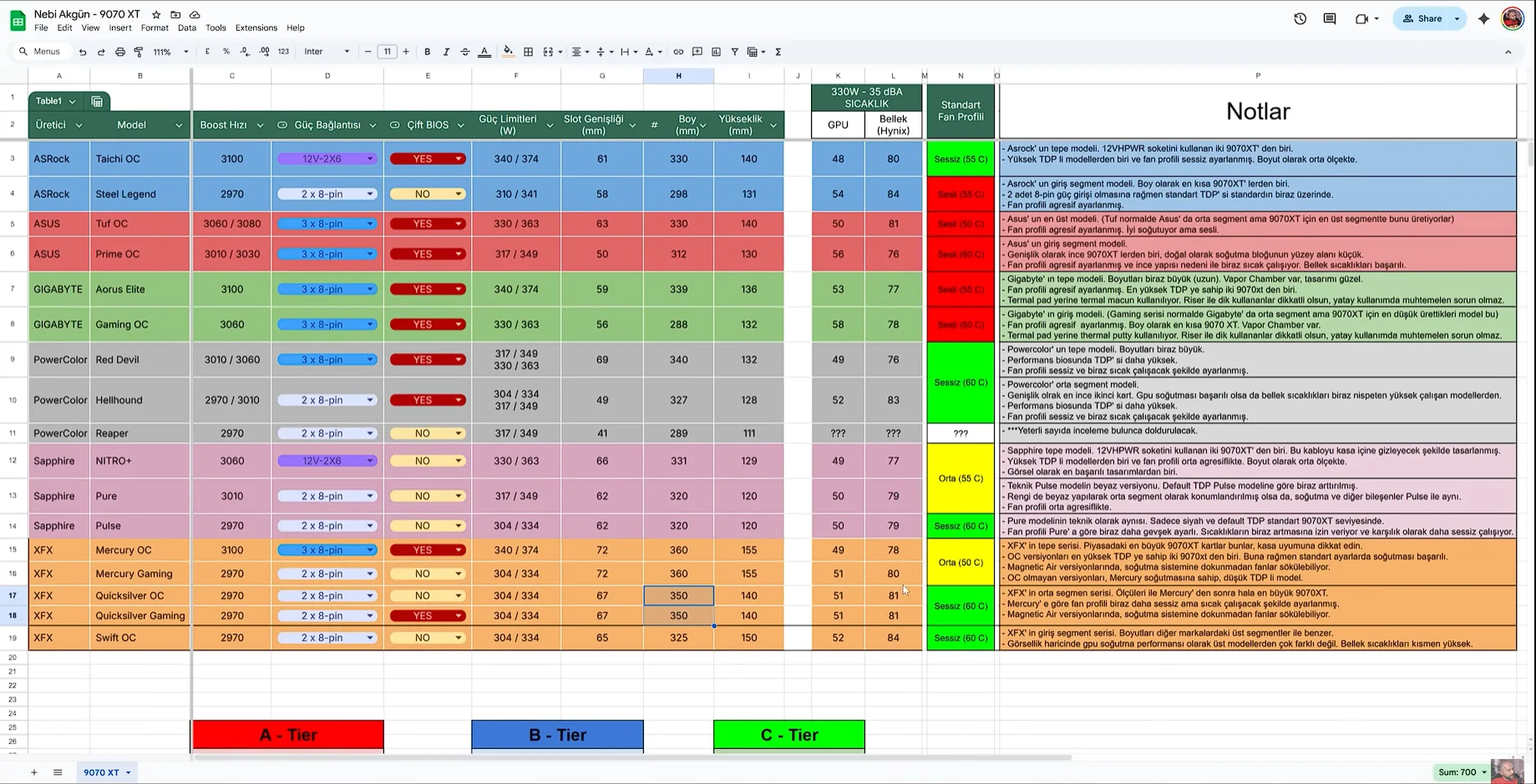Toggle strikethrough formatting
Viewport: 1536px width, 784px height.
coord(465,52)
